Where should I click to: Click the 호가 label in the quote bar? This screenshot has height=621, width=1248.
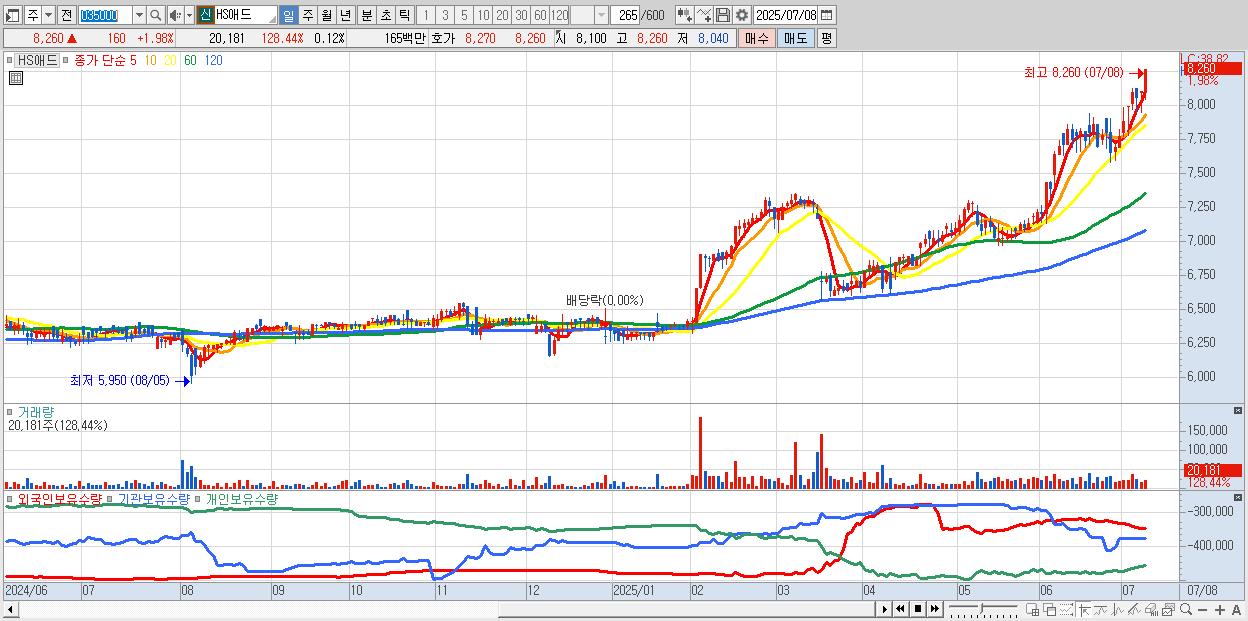coord(442,38)
